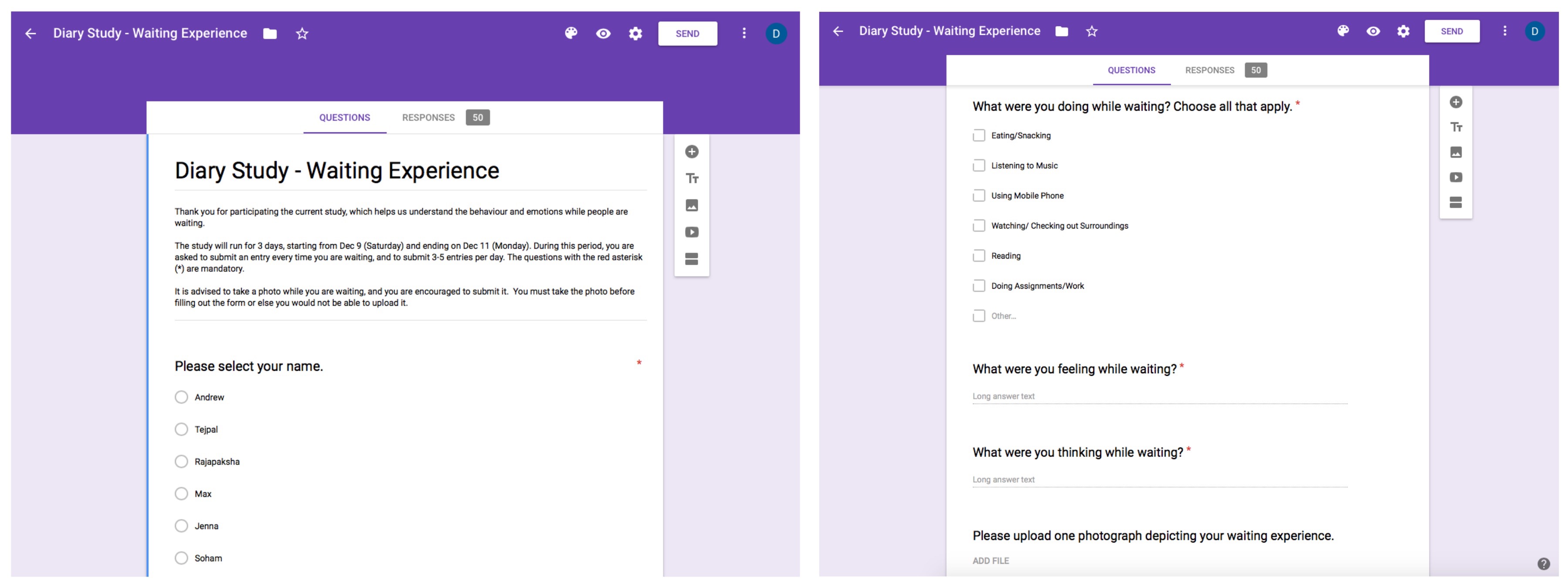Screen dimensions: 1568x583
Task: Click account avatar D in left window
Action: tap(776, 34)
